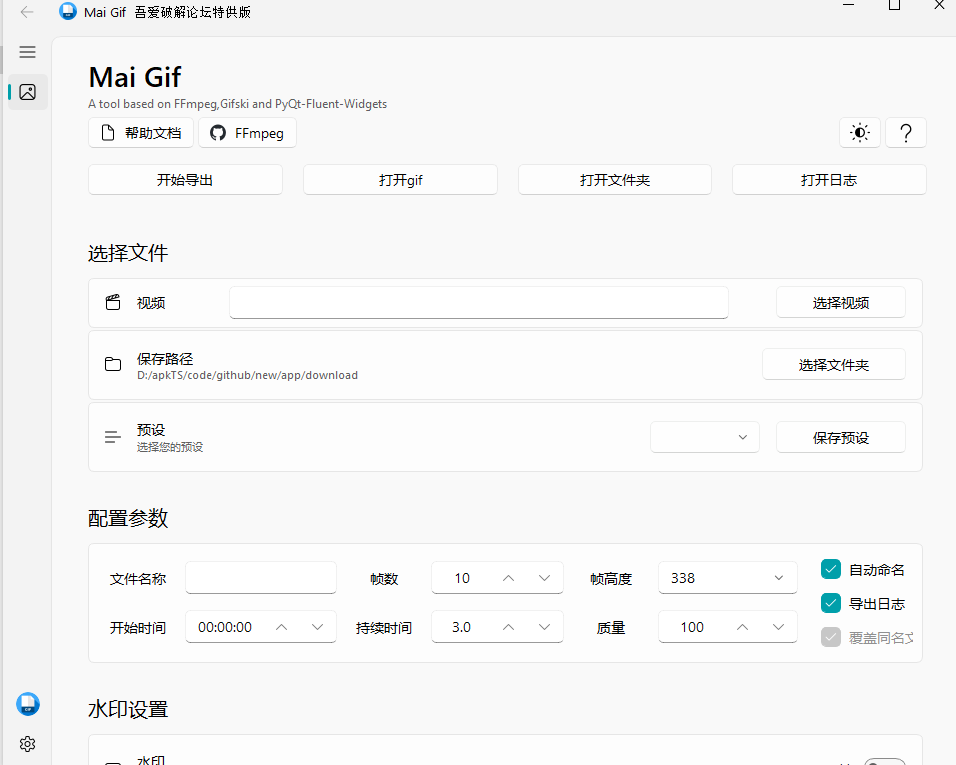Toggle the light/dark theme sun icon
The height and width of the screenshot is (765, 956).
859,133
